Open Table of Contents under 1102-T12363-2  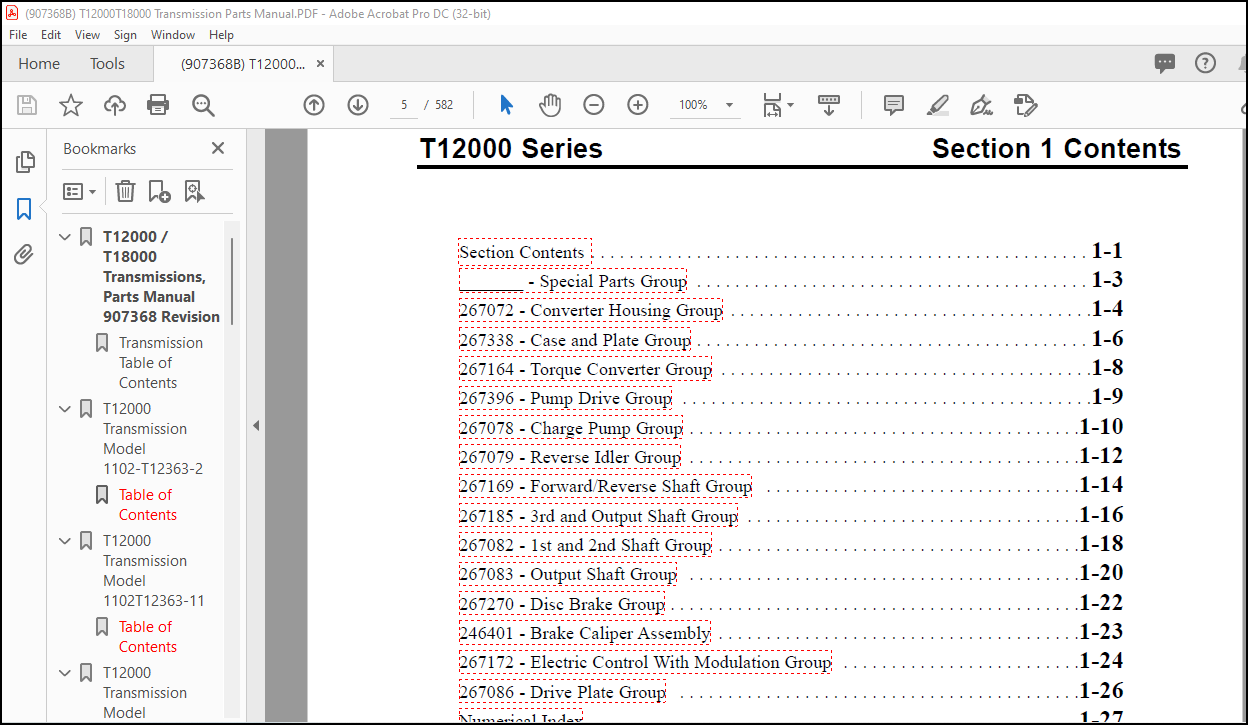pyautogui.click(x=147, y=505)
